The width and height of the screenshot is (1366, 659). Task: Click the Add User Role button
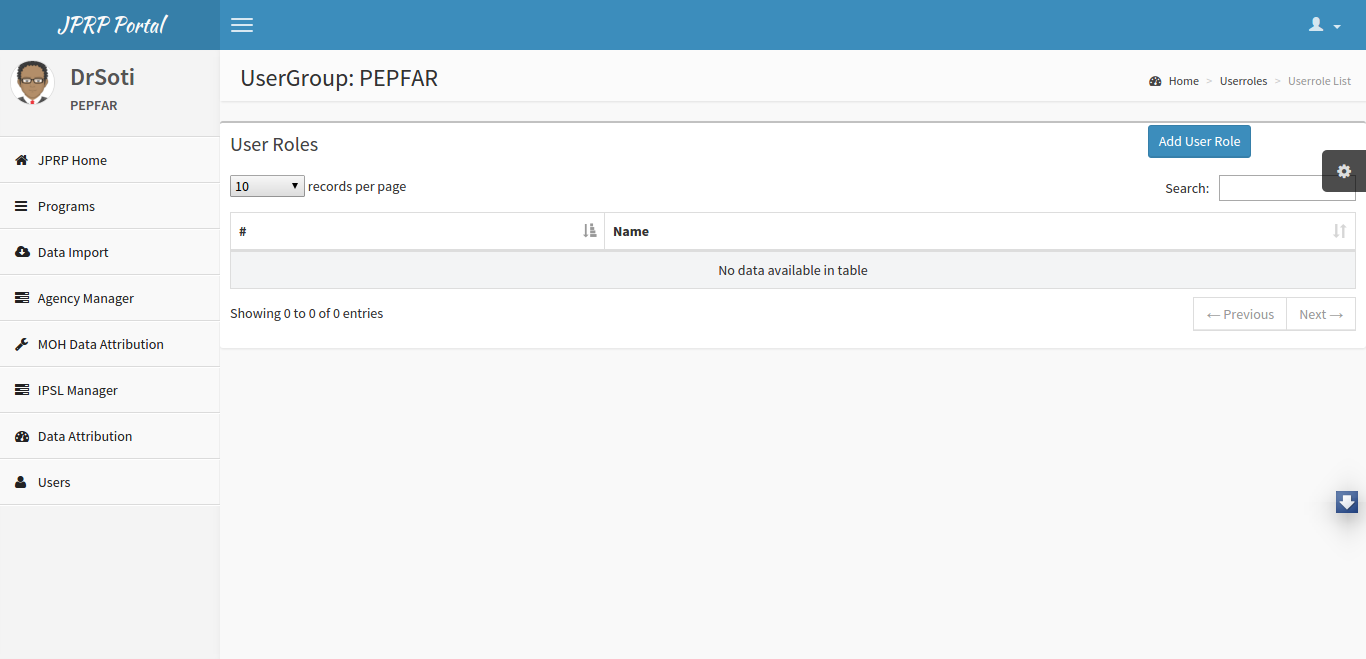click(1199, 141)
